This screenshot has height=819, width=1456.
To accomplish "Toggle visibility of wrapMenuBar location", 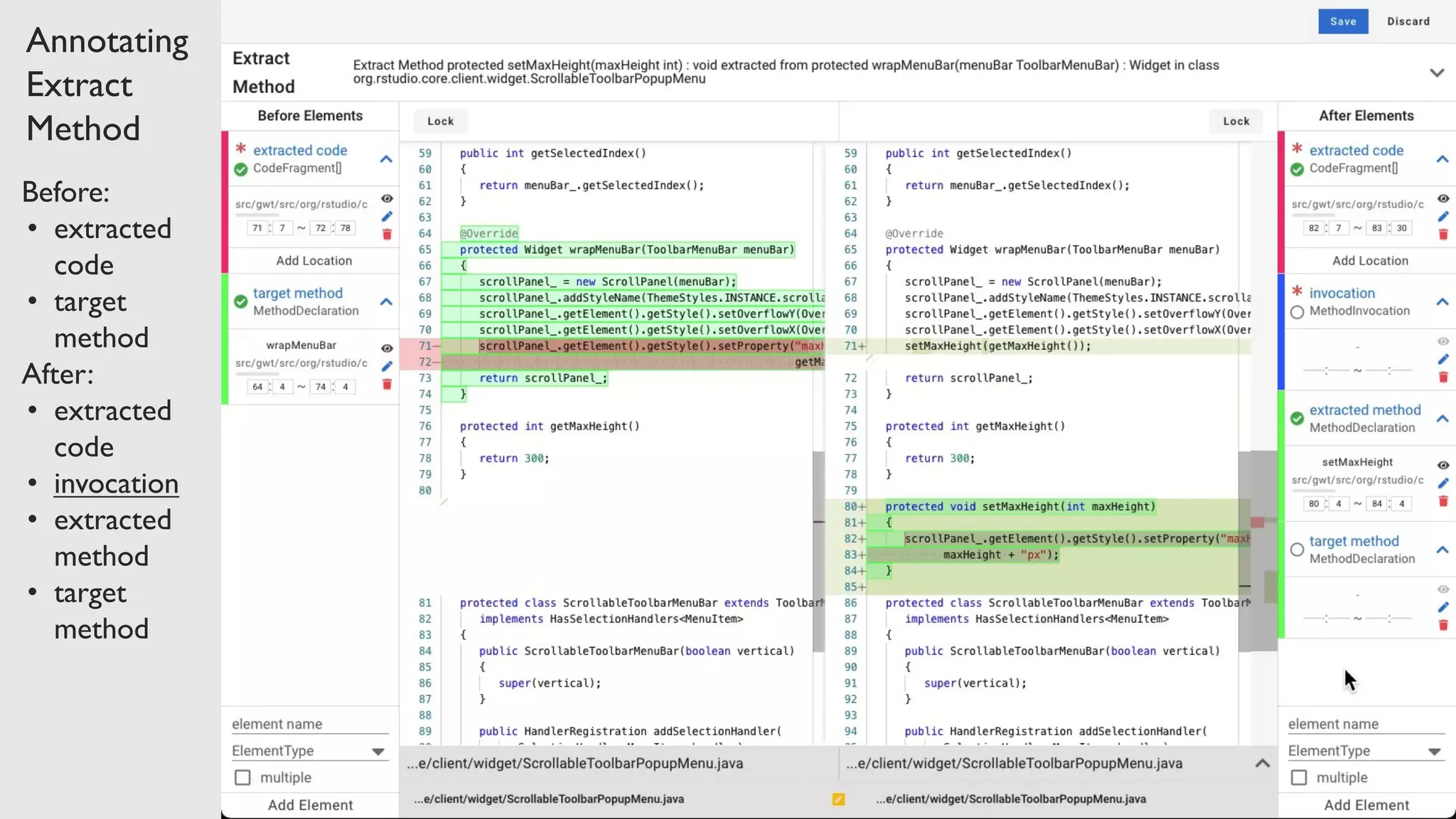I will click(x=387, y=348).
